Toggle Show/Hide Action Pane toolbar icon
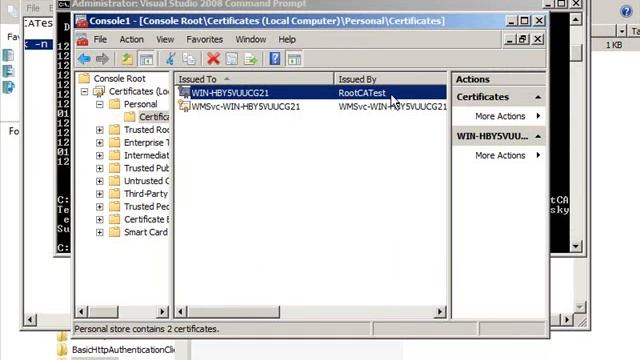This screenshot has width=640, height=360. (x=294, y=59)
